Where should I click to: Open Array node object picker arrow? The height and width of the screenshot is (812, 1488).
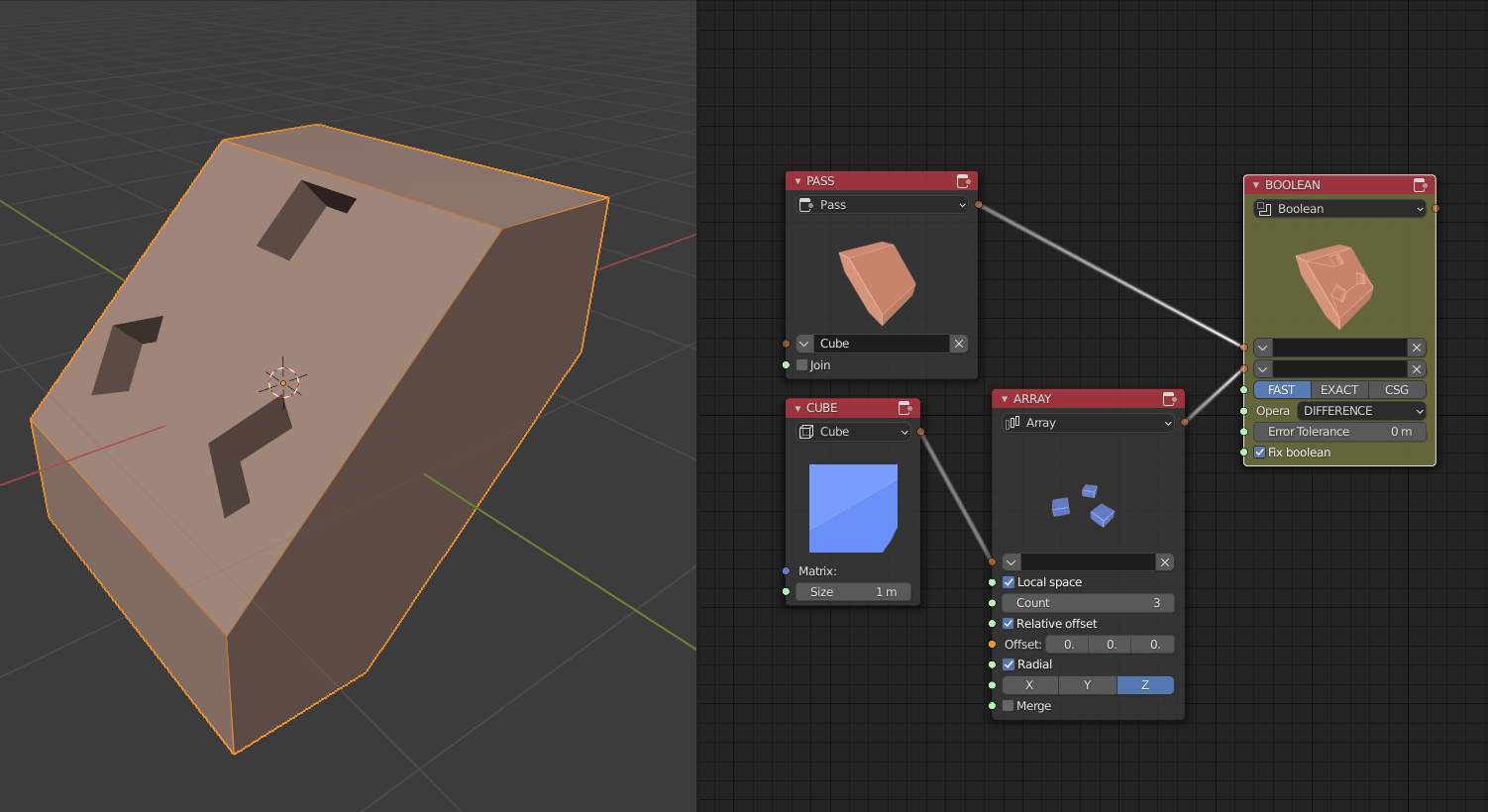[1011, 562]
